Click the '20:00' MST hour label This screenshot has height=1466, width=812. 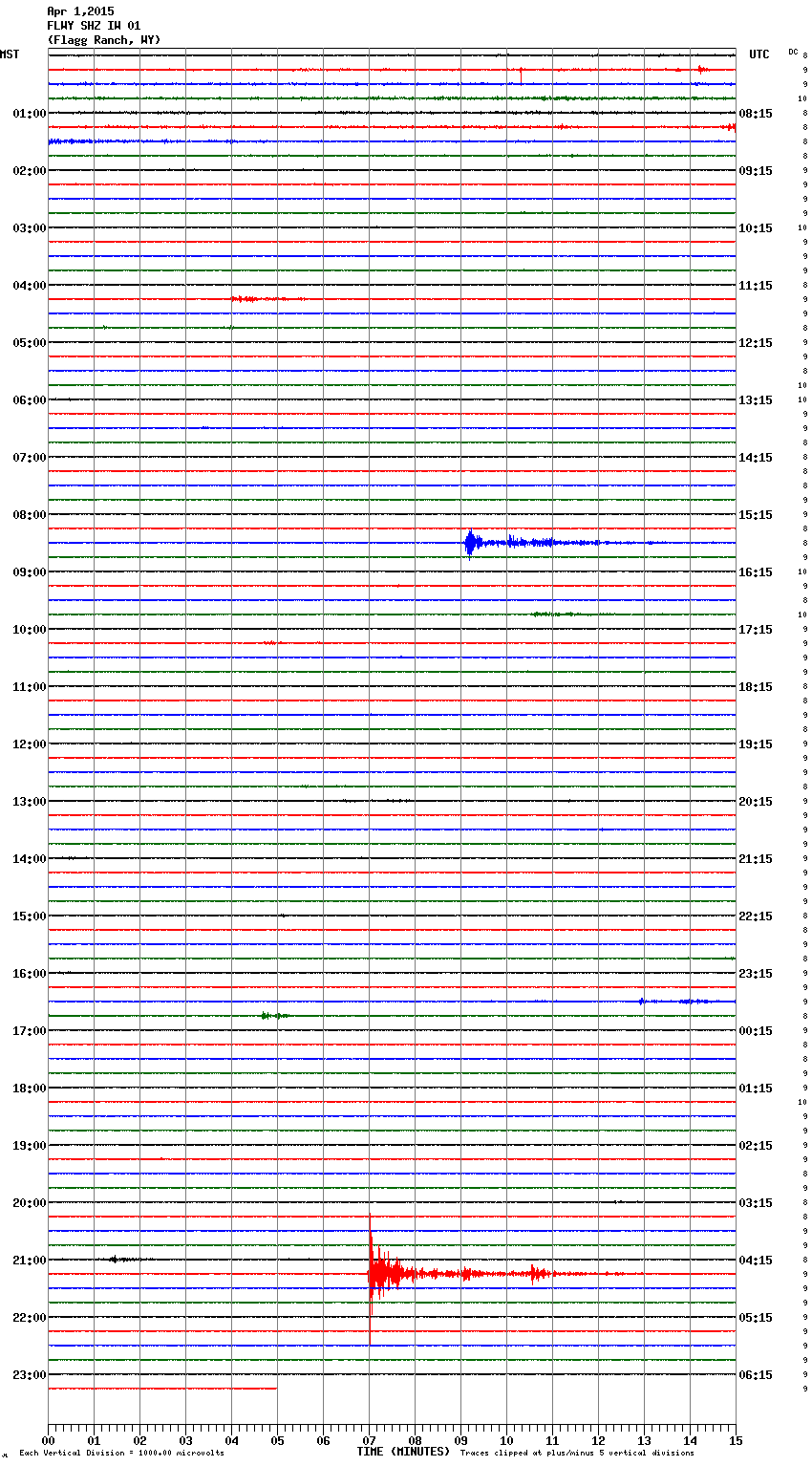[x=30, y=1203]
